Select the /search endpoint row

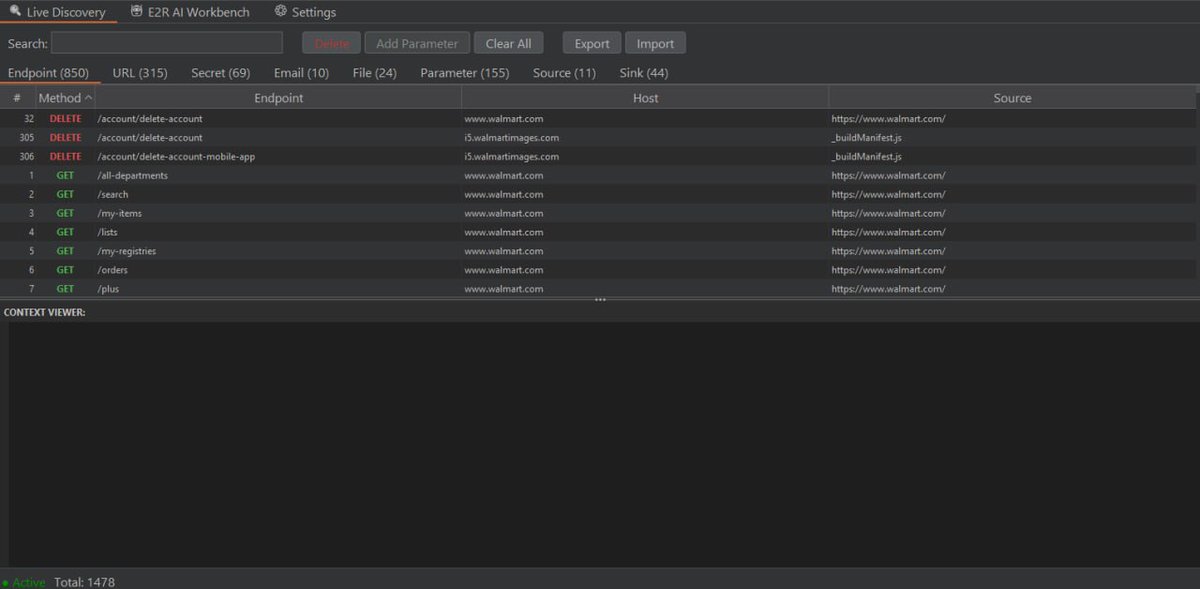(x=598, y=195)
